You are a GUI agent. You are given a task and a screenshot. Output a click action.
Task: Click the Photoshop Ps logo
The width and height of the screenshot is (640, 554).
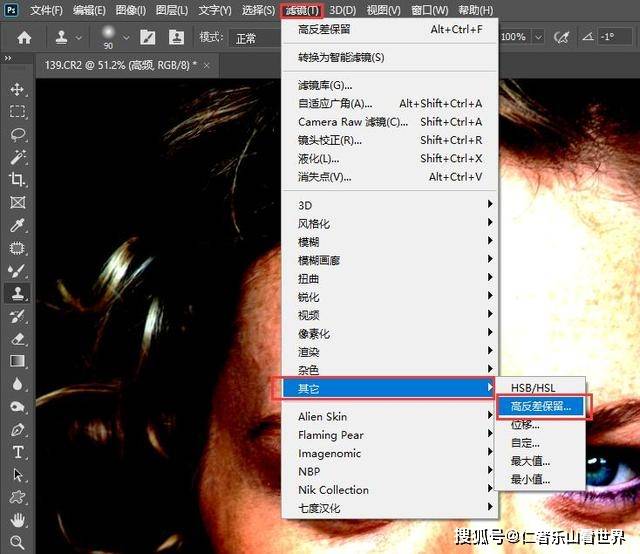coord(11,9)
